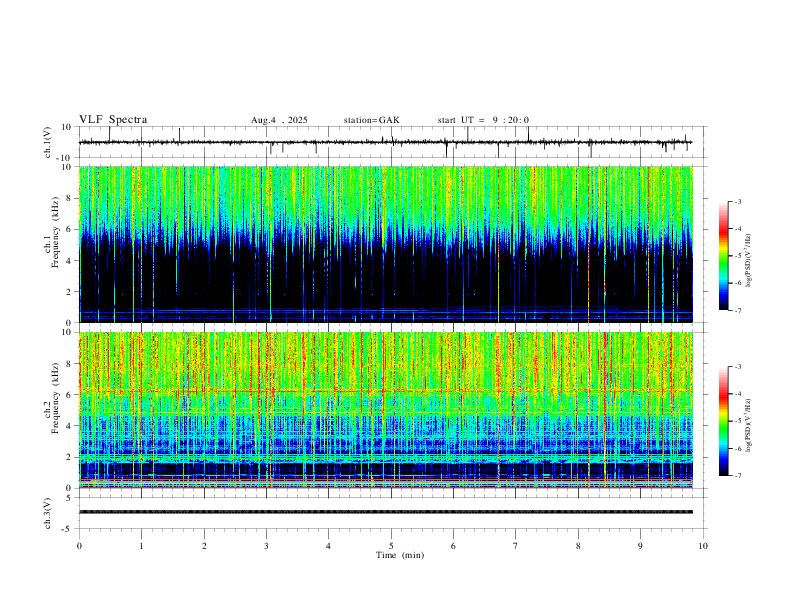Click the "VLF Spectra" title

coord(113,120)
